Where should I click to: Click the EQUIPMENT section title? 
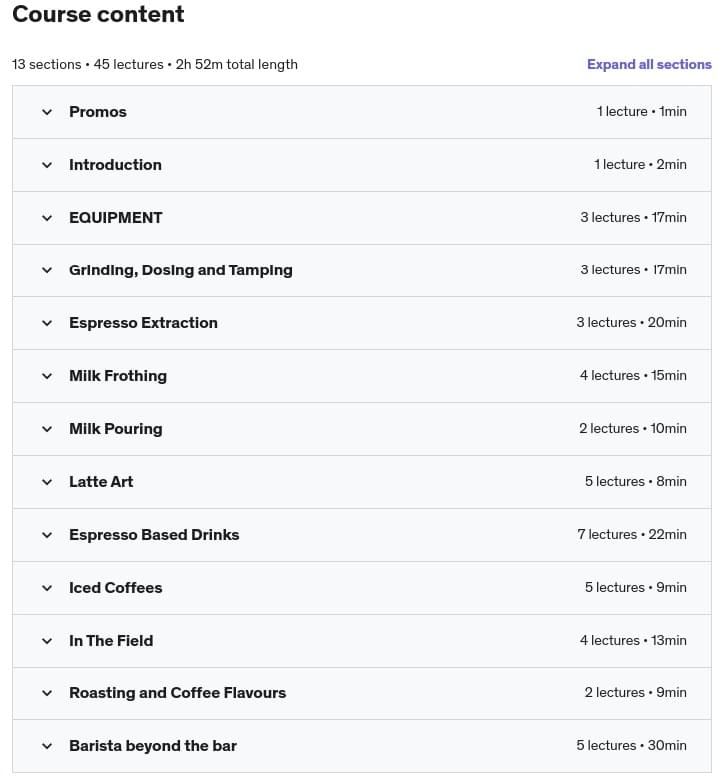[115, 218]
